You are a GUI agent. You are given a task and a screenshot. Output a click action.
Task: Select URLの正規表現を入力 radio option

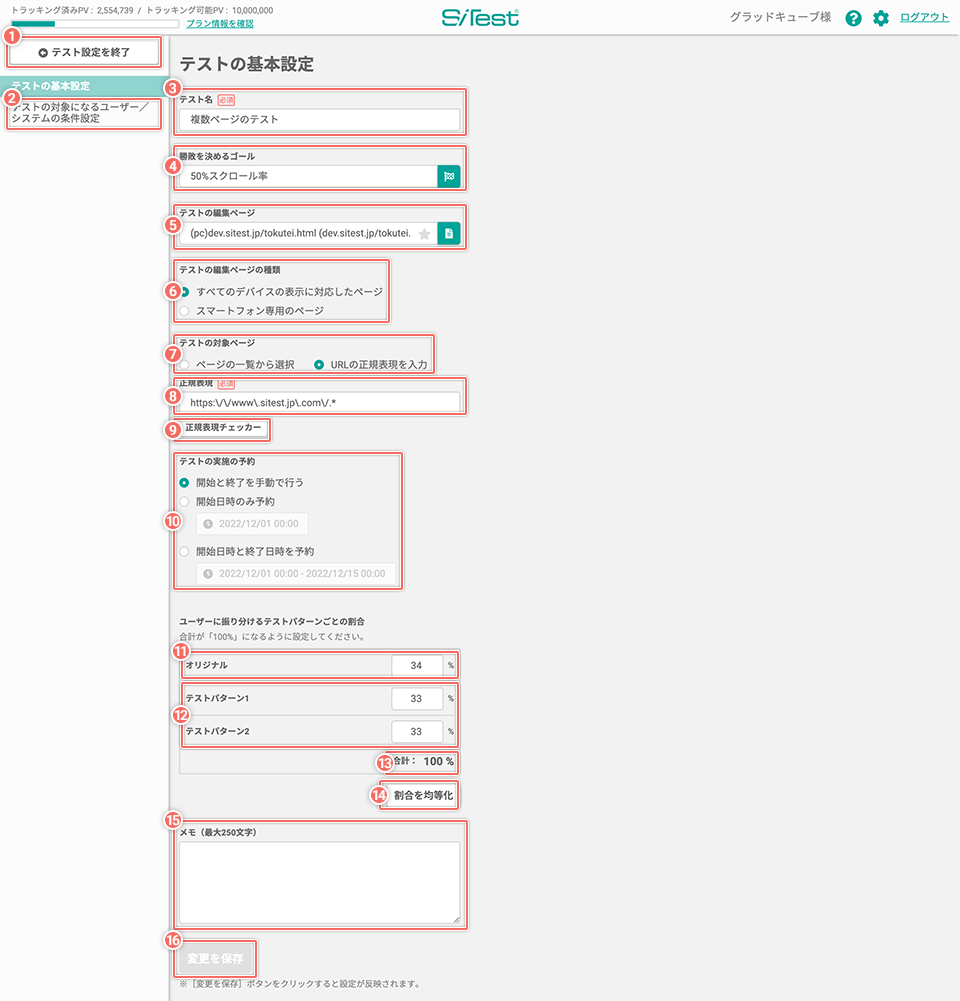319,365
